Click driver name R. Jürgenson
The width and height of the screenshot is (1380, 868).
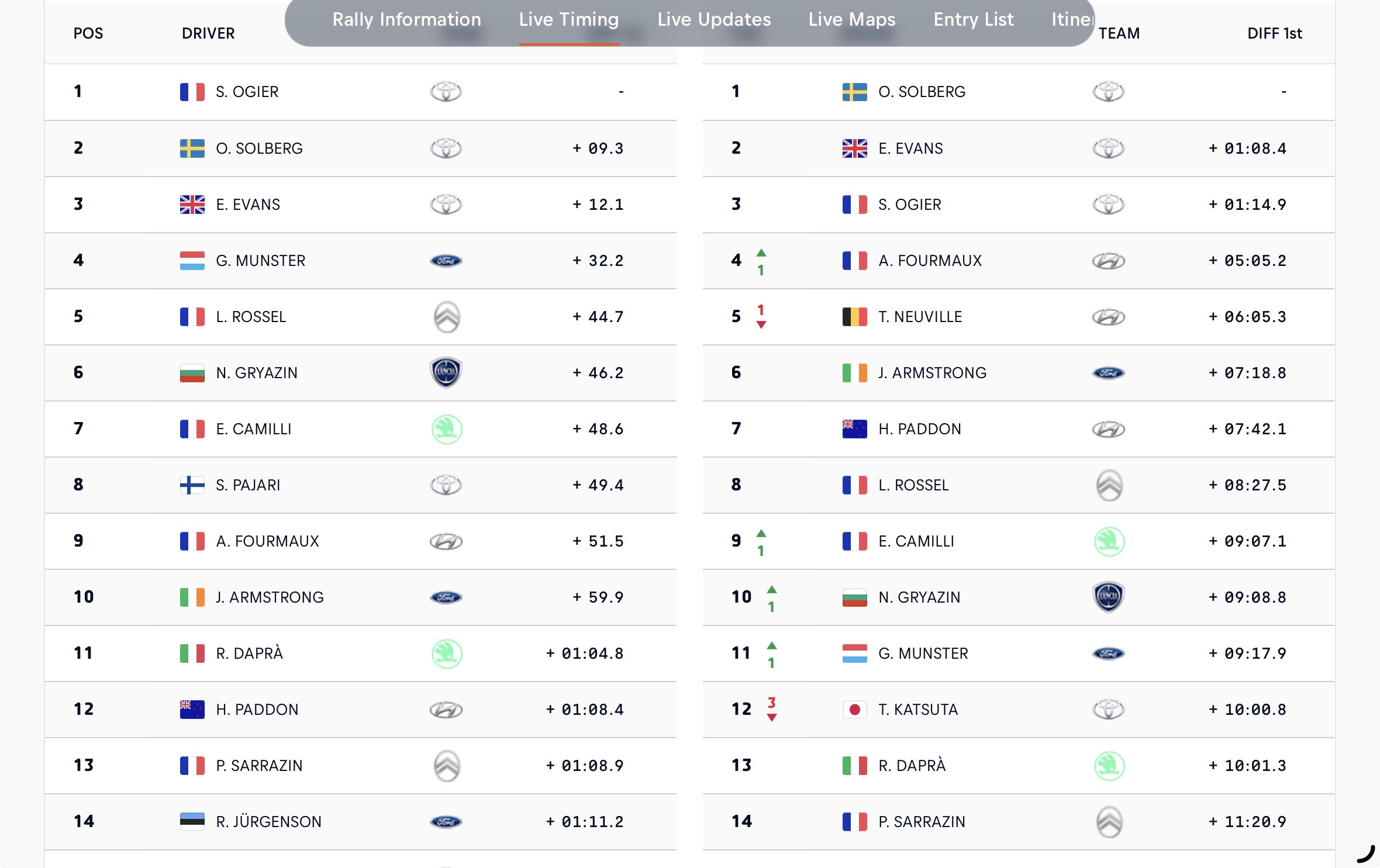pyautogui.click(x=268, y=822)
